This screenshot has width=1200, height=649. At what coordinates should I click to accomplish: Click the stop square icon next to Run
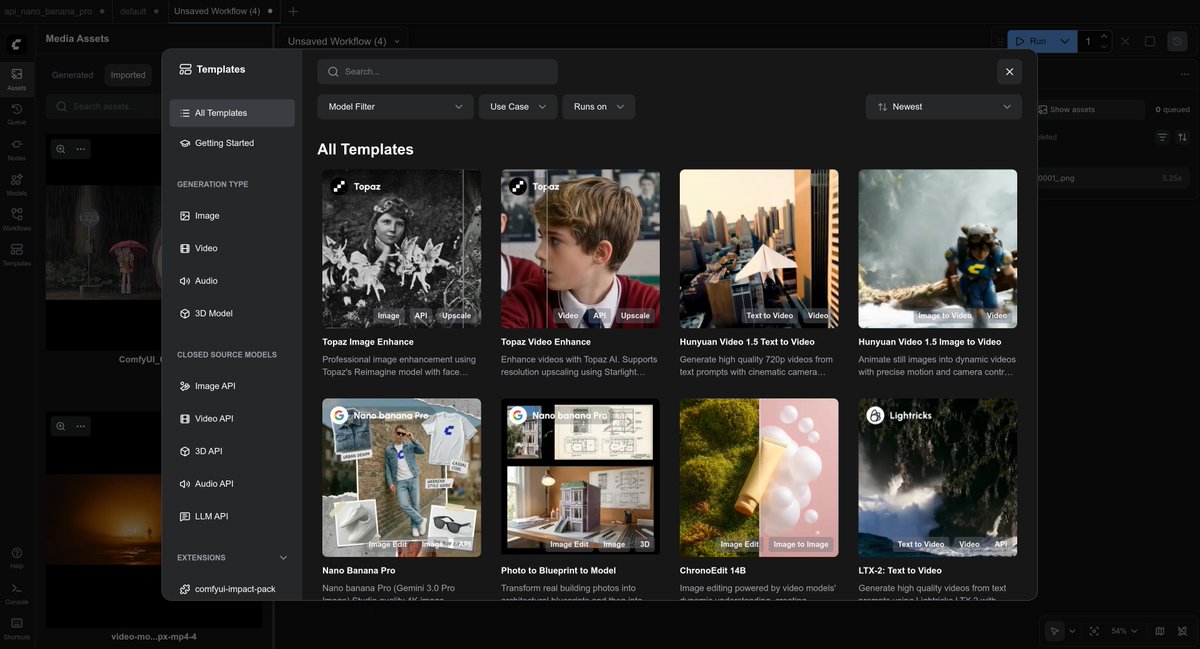click(1150, 41)
